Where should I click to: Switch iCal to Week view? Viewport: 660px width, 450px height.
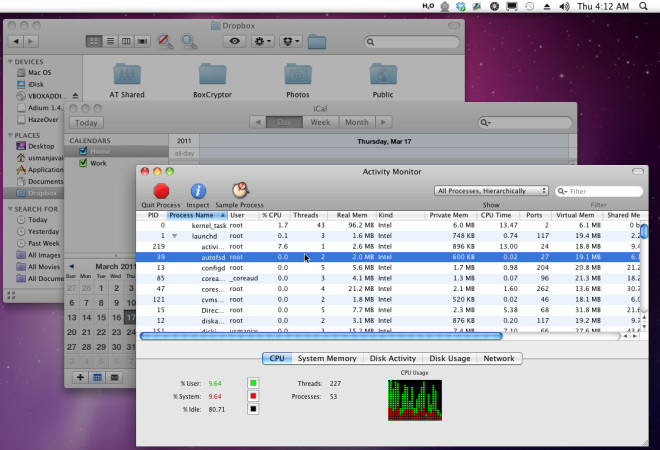[x=320, y=122]
